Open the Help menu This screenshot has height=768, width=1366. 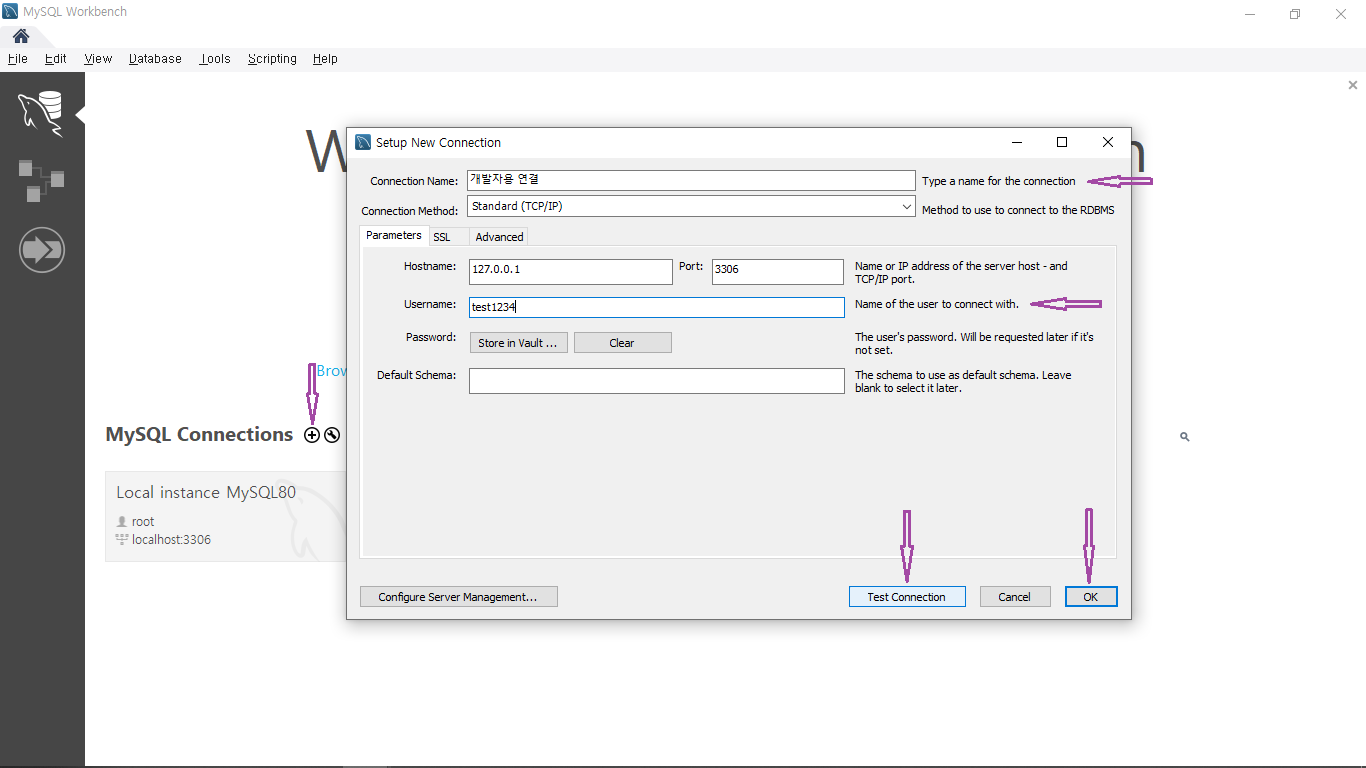[x=325, y=59]
